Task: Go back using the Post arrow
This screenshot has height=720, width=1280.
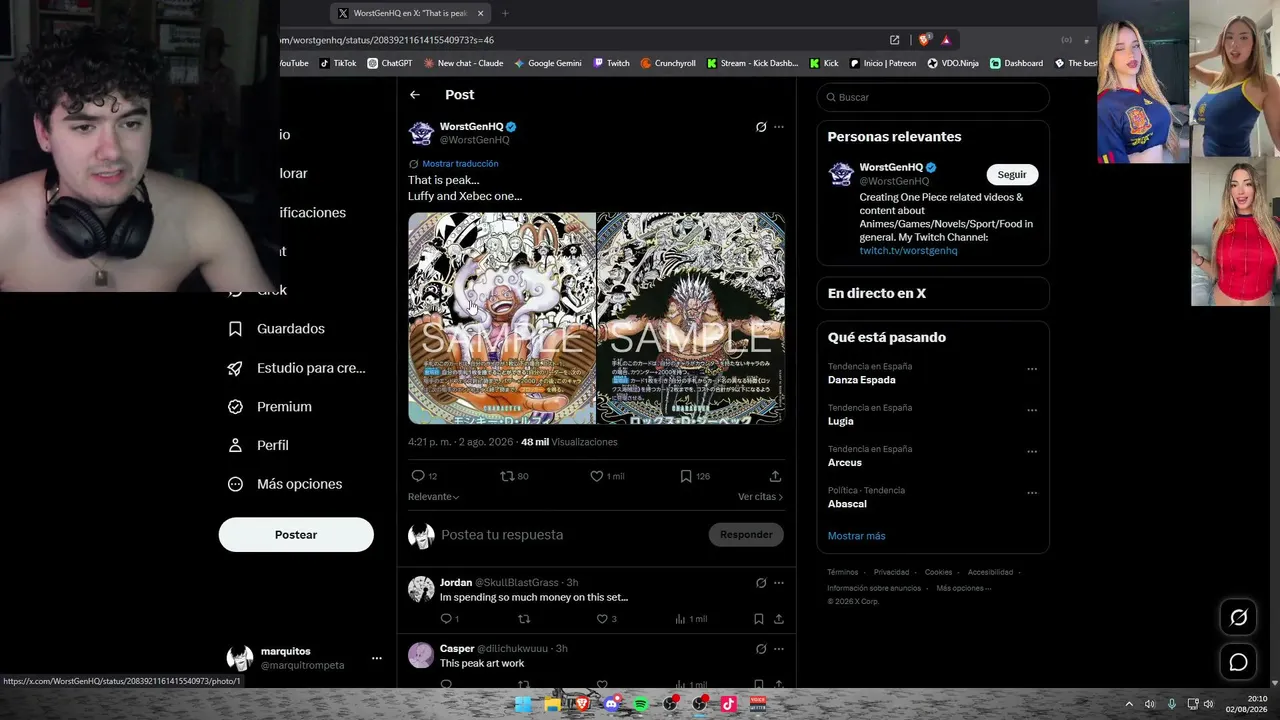Action: 415,95
